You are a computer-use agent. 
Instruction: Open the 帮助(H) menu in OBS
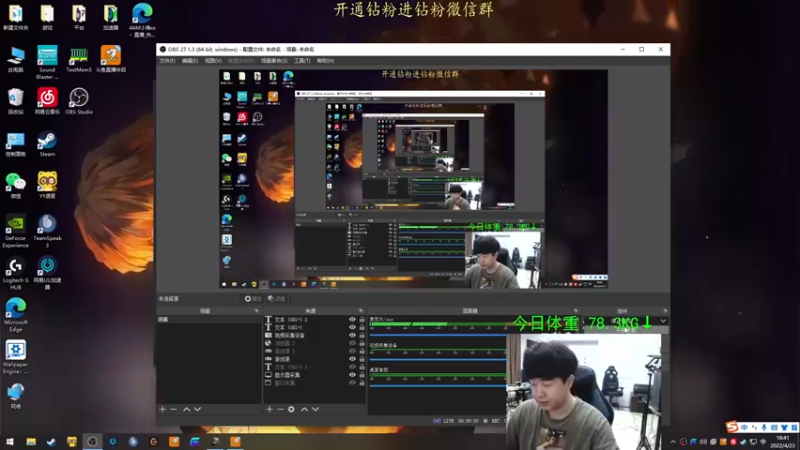[x=325, y=61]
